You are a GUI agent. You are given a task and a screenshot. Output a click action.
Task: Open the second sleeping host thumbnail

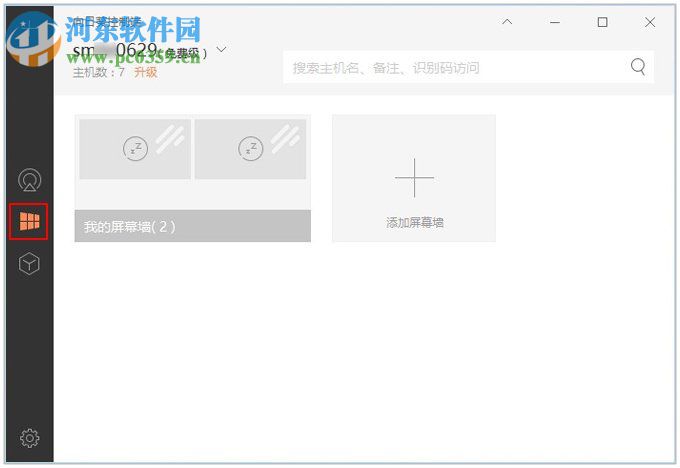click(250, 149)
